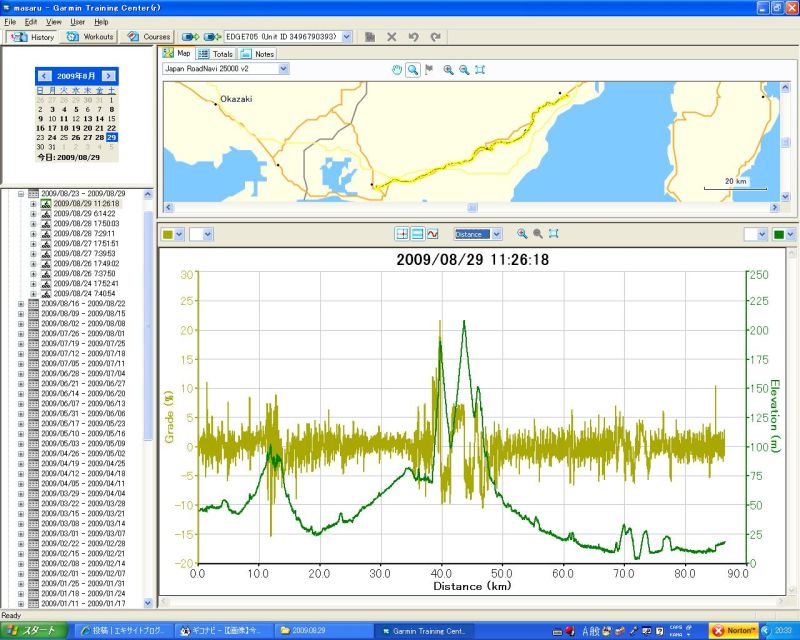This screenshot has width=800, height=640.
Task: Open the blank right secondary-series dropdown
Action: point(762,235)
